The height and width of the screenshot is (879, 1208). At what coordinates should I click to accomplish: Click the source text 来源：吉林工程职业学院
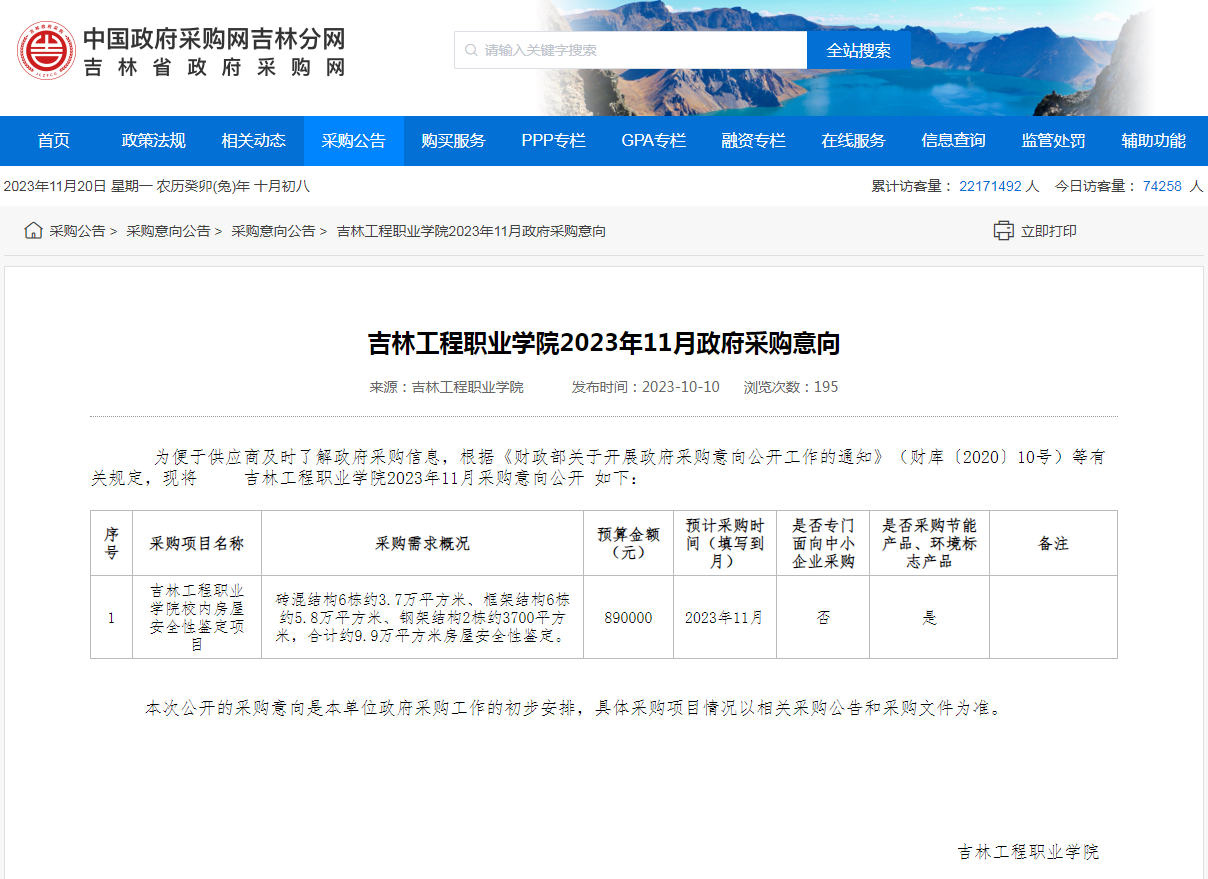[x=446, y=387]
